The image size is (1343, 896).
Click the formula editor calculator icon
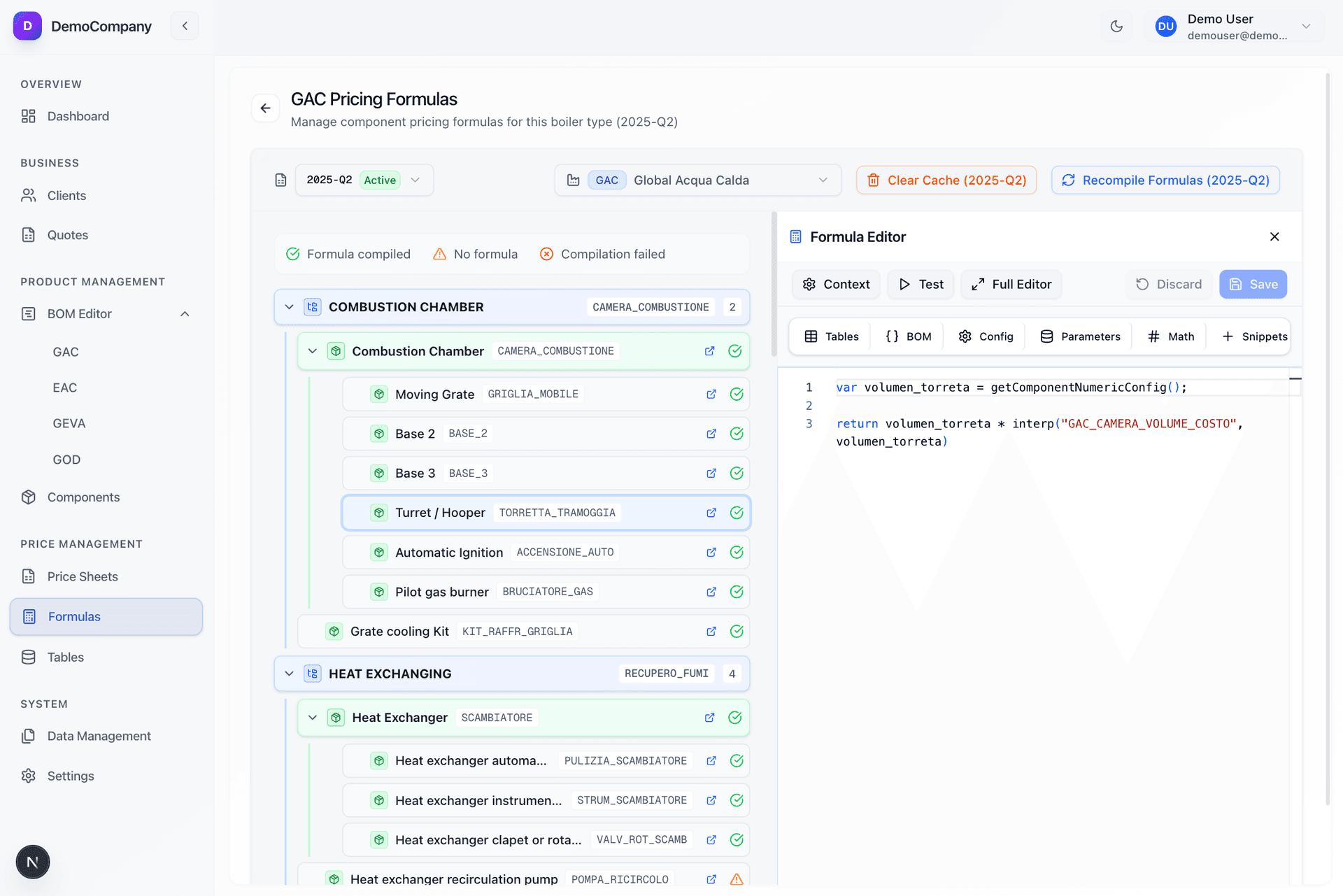point(795,237)
